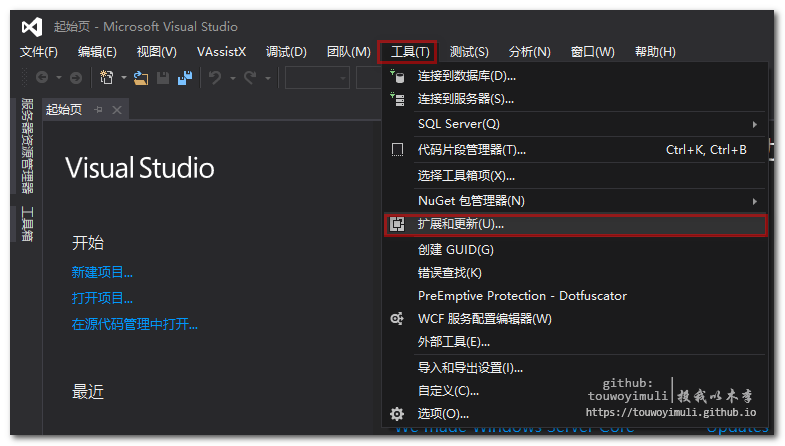This screenshot has height=446, width=785.
Task: Expand the NuGet 包管理器 submenu arrow
Action: pos(754,201)
